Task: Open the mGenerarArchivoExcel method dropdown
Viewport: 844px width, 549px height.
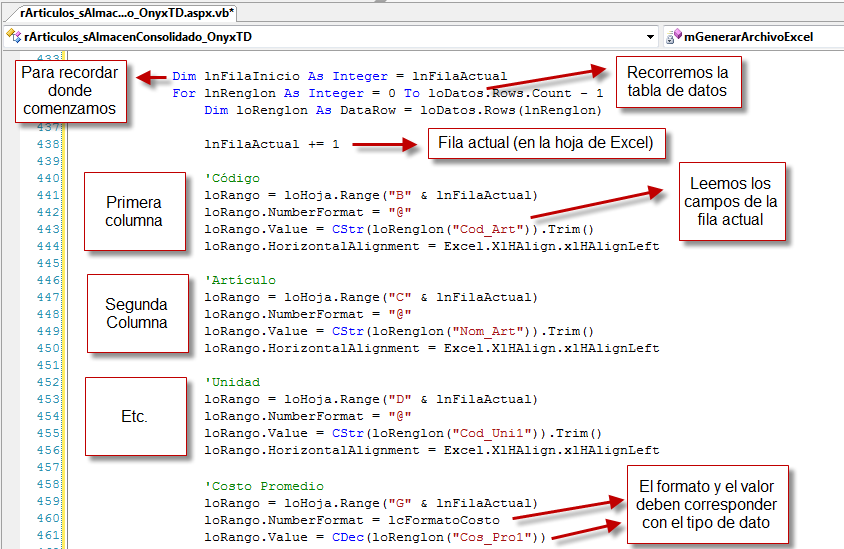Action: tap(754, 37)
